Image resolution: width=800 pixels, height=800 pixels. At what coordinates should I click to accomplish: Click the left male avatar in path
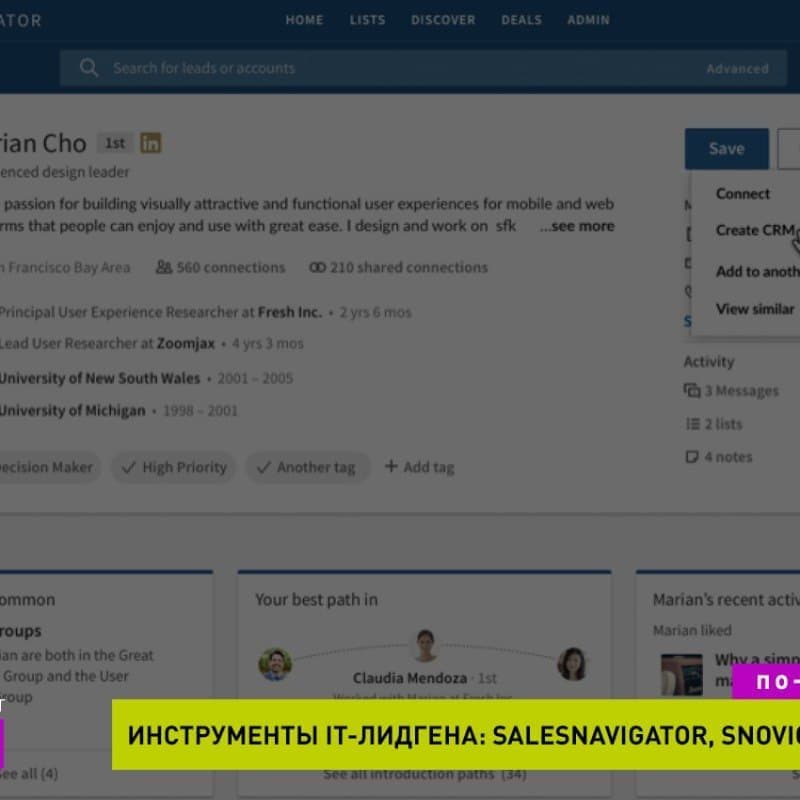coord(276,664)
